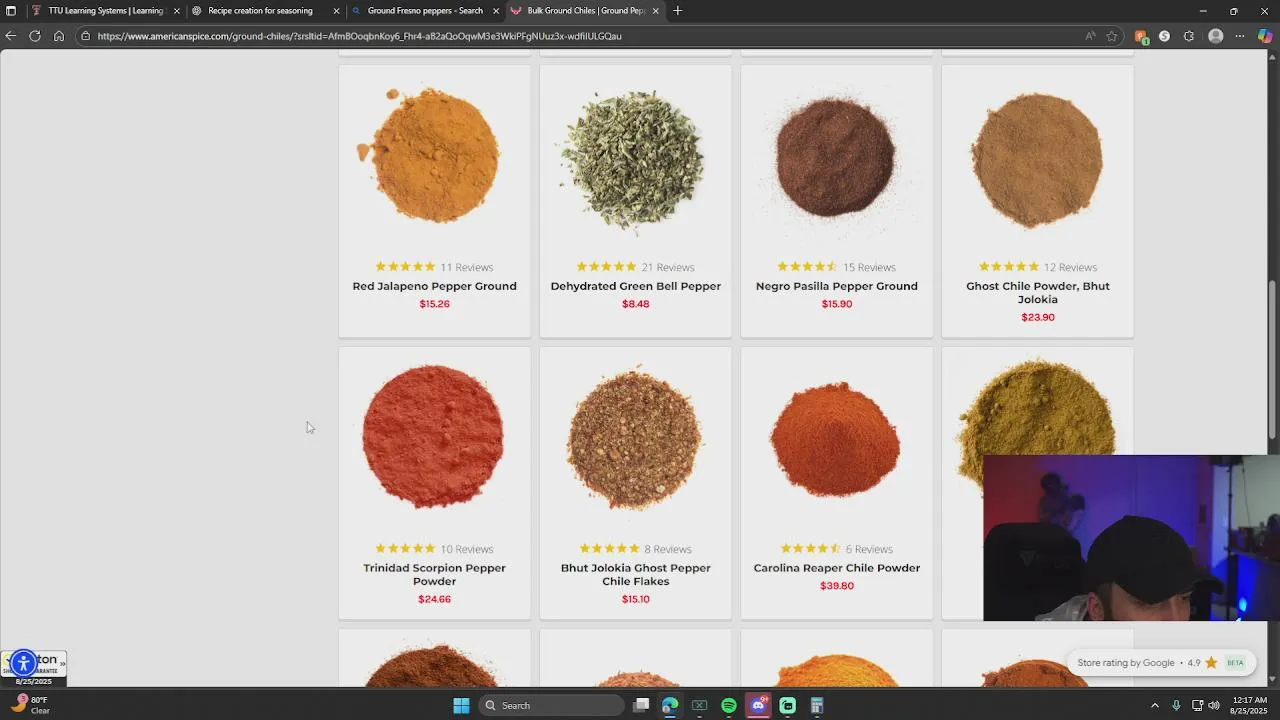
Task: Open the Store rating by Google badge
Action: (1160, 663)
